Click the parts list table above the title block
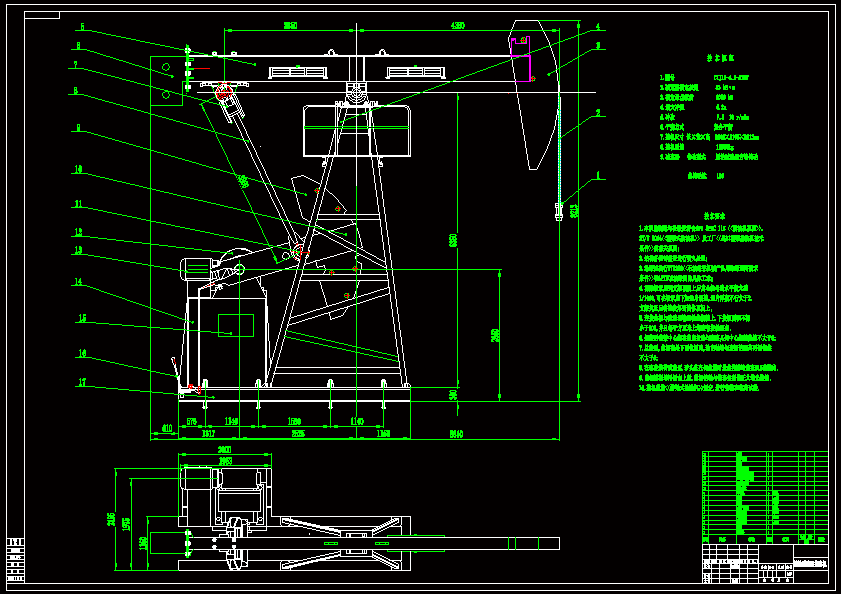Image resolution: width=841 pixels, height=594 pixels. pyautogui.click(x=765, y=497)
